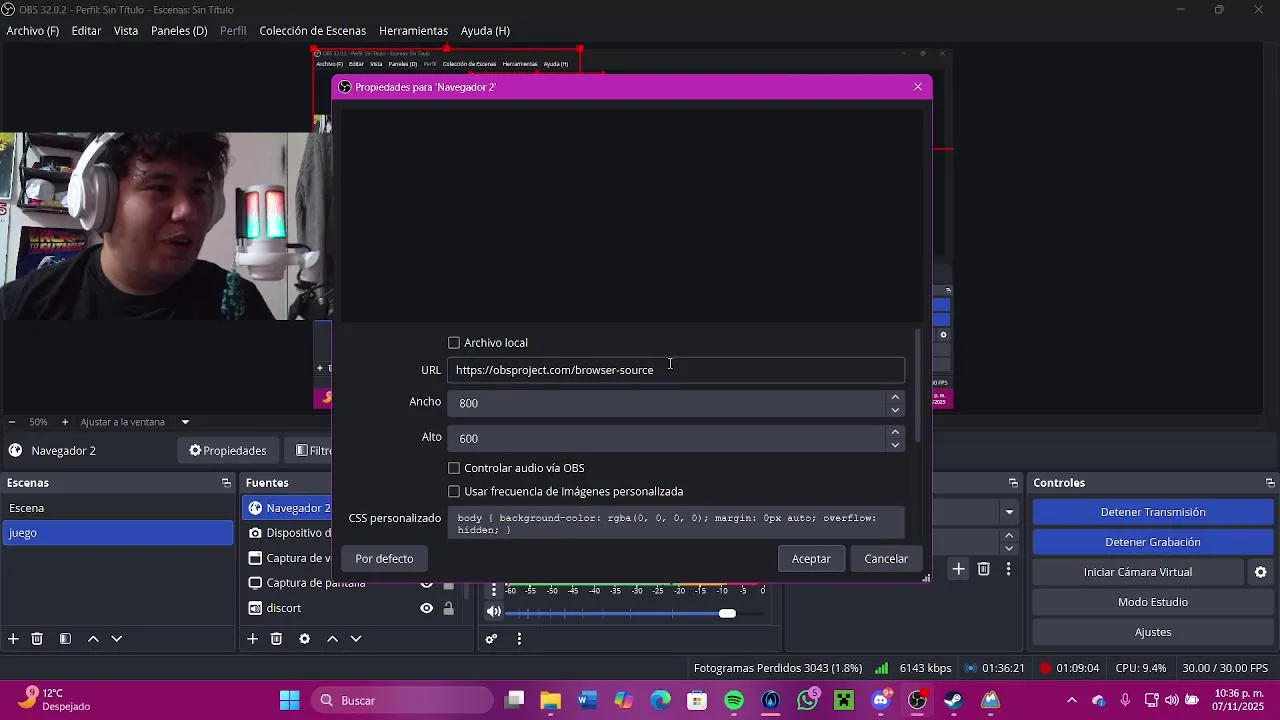Open the Editar menu

86,31
